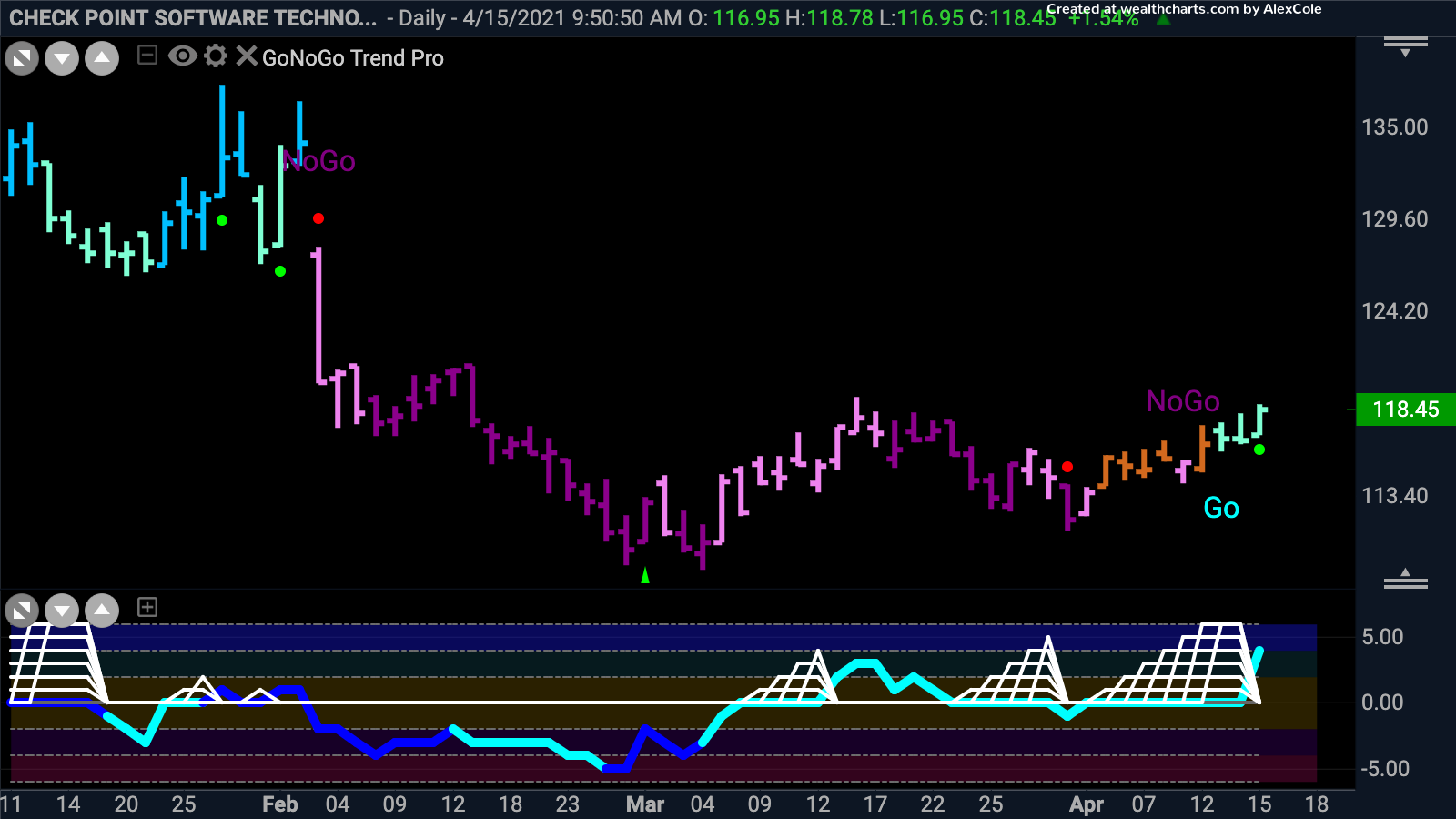Click the purple NoGo label near April
This screenshot has width=1456, height=819.
coord(1183,401)
